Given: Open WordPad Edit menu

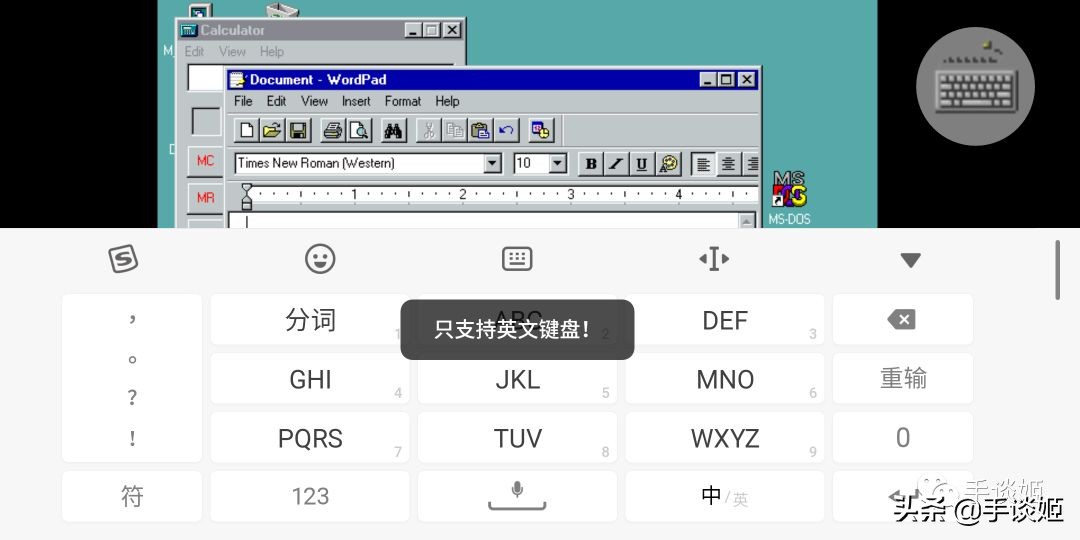Looking at the screenshot, I should (276, 101).
